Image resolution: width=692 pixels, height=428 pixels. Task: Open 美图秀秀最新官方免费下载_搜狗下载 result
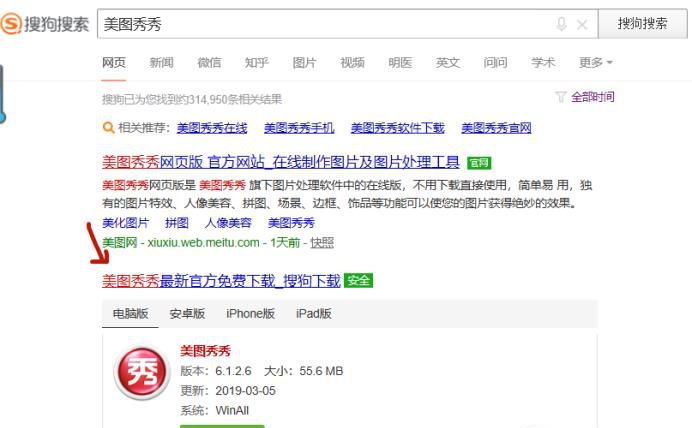221,281
